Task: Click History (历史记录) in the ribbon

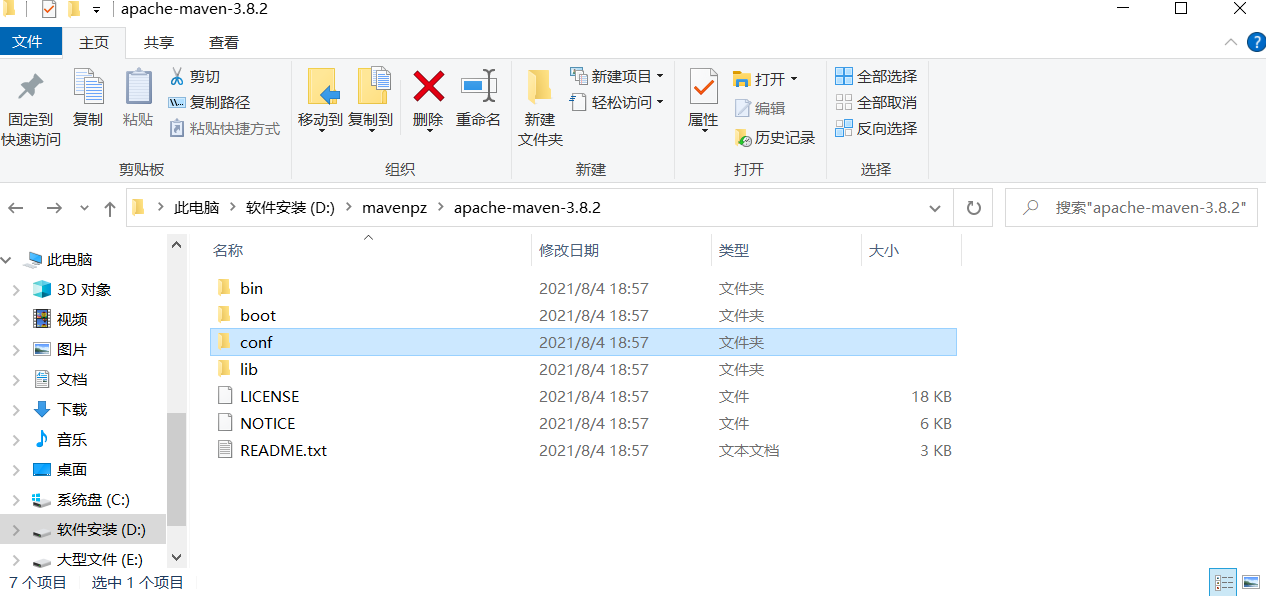Action: pos(775,137)
